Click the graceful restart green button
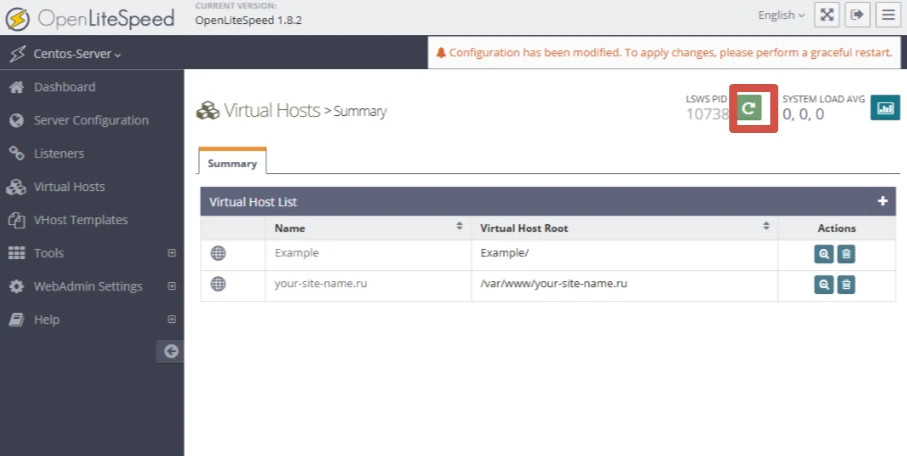 (749, 108)
